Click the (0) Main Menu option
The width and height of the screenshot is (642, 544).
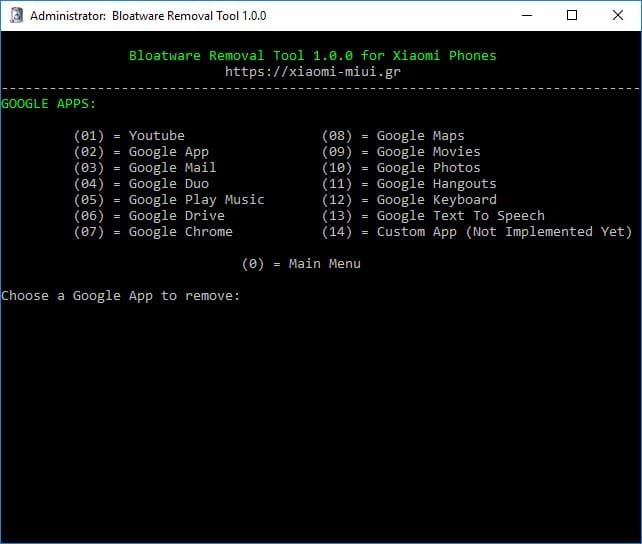pos(301,264)
